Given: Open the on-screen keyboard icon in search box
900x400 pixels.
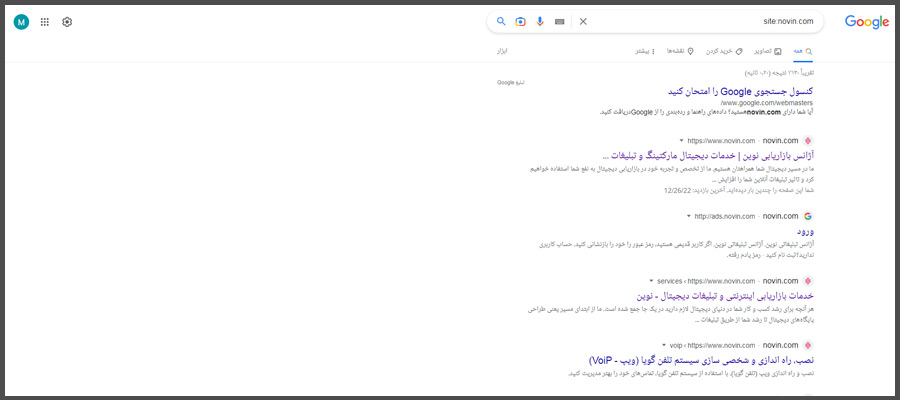Looking at the screenshot, I should (x=560, y=22).
